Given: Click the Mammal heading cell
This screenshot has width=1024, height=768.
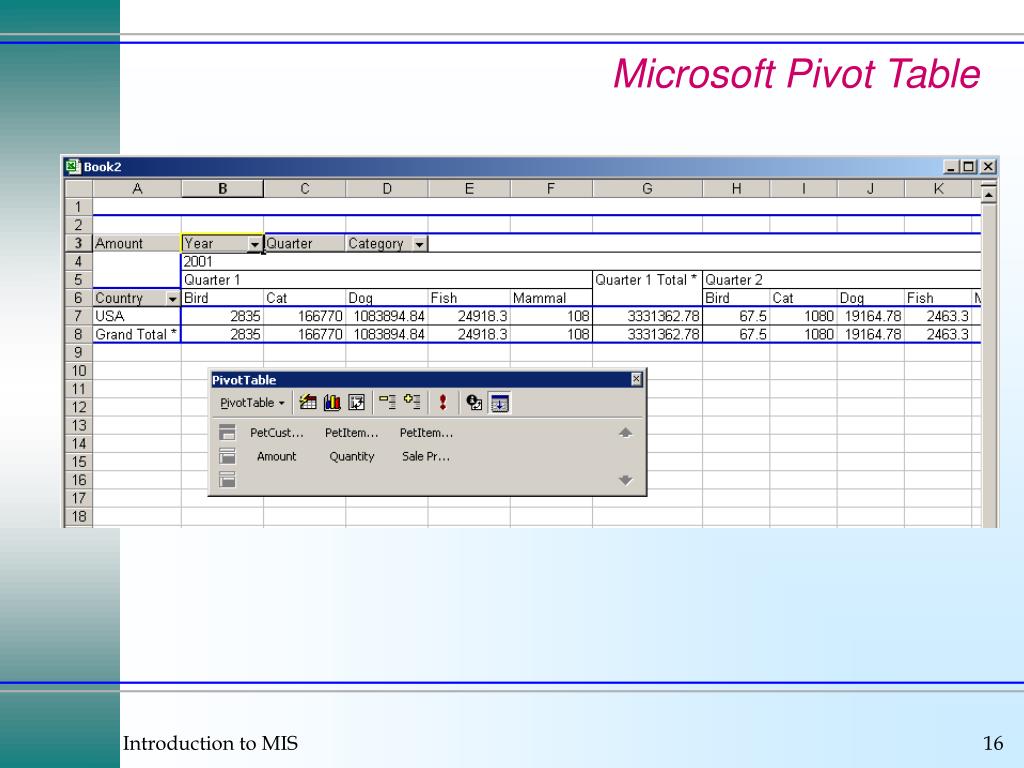Looking at the screenshot, I should tap(551, 298).
